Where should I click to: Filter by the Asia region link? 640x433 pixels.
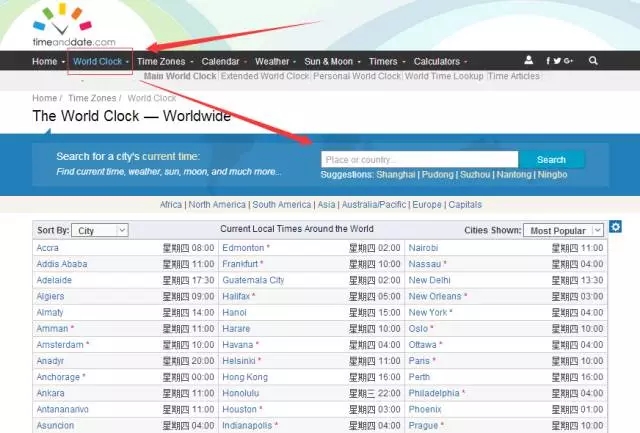point(326,204)
